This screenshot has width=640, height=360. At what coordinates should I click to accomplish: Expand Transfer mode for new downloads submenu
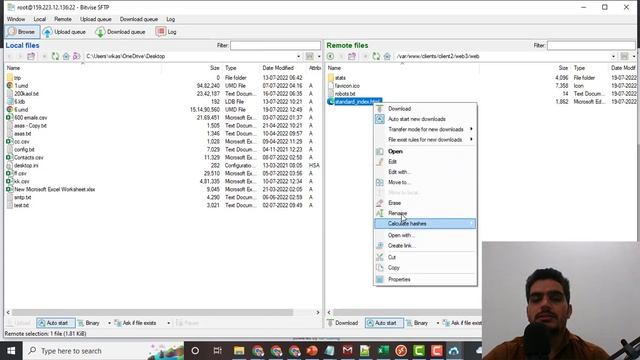(x=425, y=129)
